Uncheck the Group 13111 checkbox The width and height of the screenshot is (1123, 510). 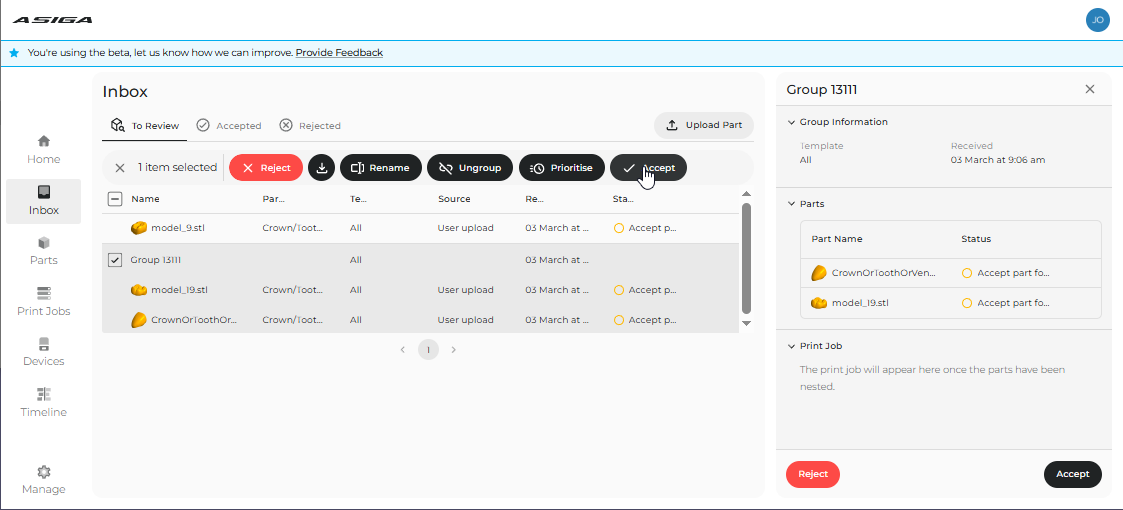(115, 259)
